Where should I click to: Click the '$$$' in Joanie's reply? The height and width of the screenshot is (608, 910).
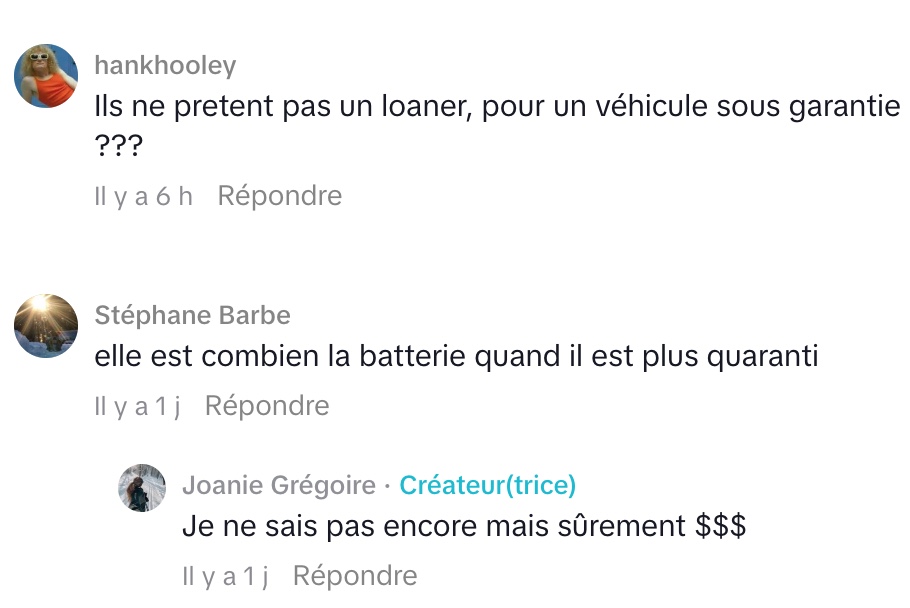coord(720,527)
